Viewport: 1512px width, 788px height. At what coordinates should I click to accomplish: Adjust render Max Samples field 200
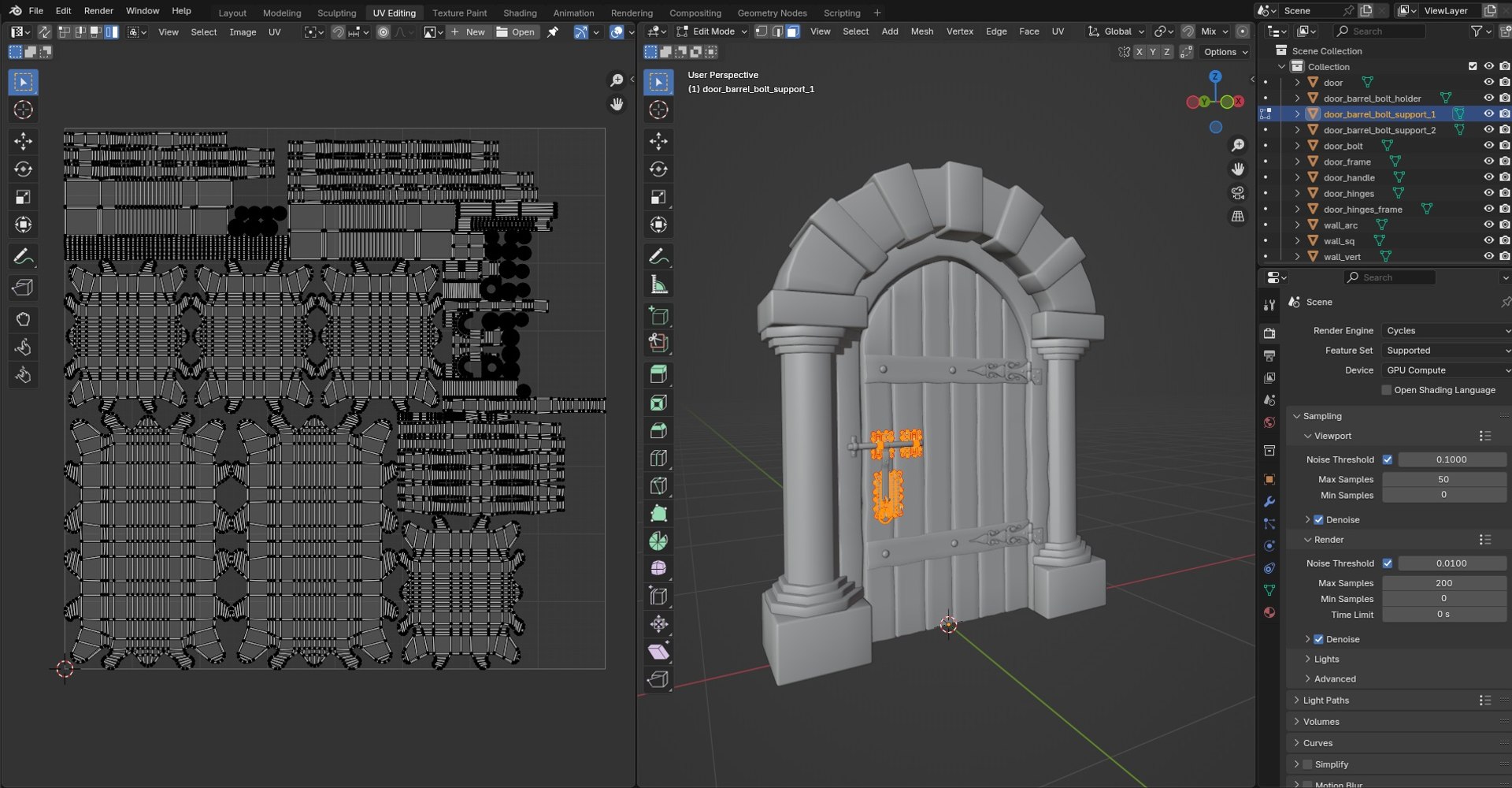1443,583
